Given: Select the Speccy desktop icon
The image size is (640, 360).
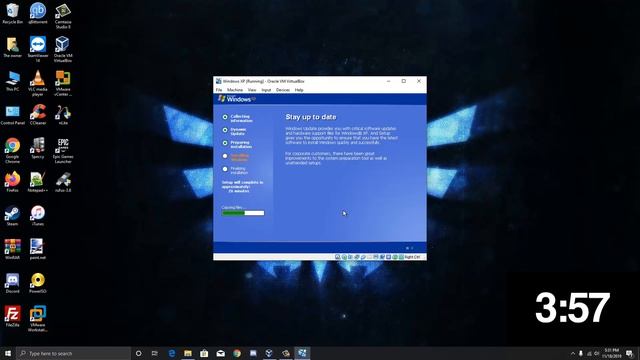Looking at the screenshot, I should click(38, 148).
